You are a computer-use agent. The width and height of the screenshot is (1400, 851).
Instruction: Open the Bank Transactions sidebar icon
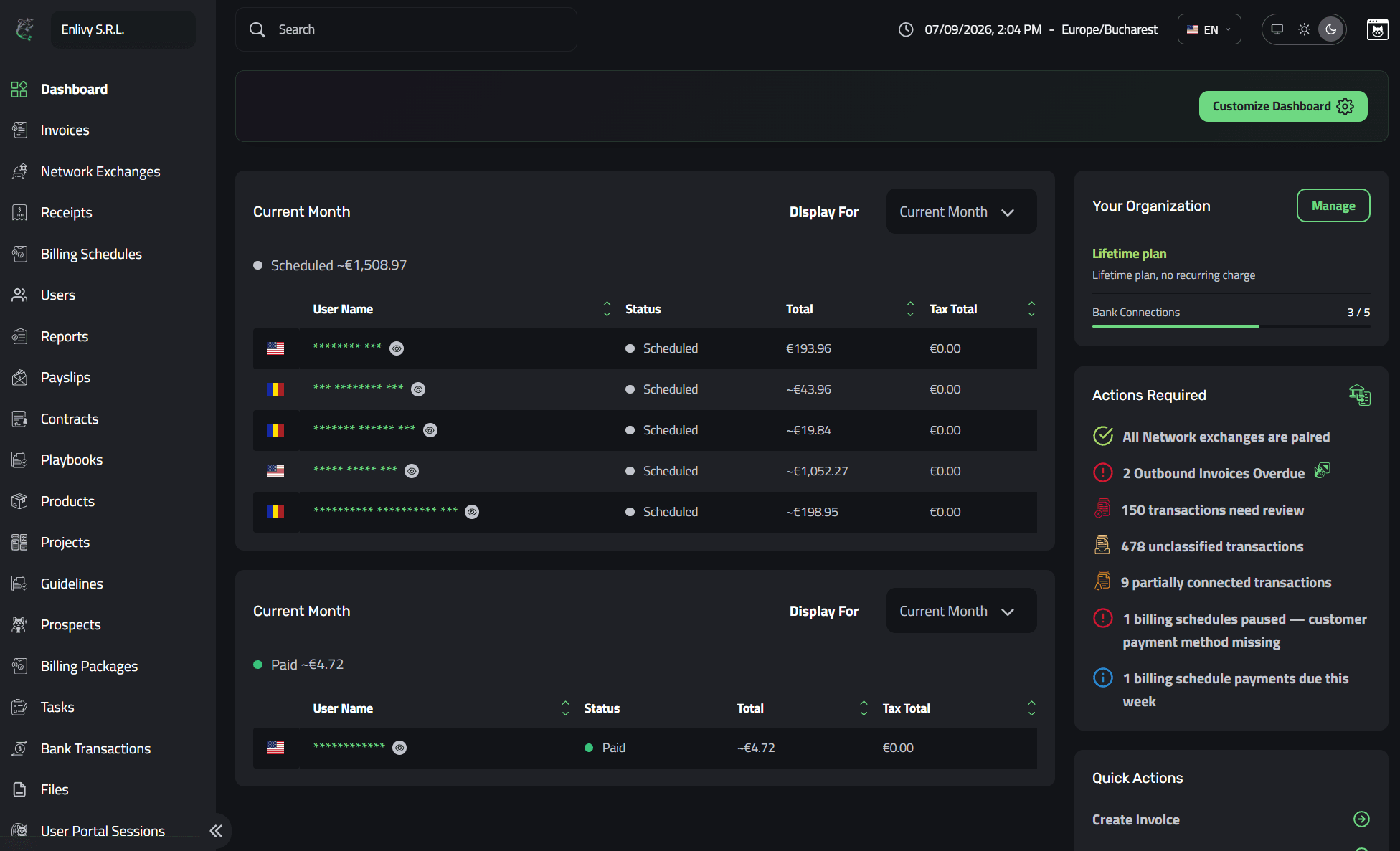[x=19, y=748]
